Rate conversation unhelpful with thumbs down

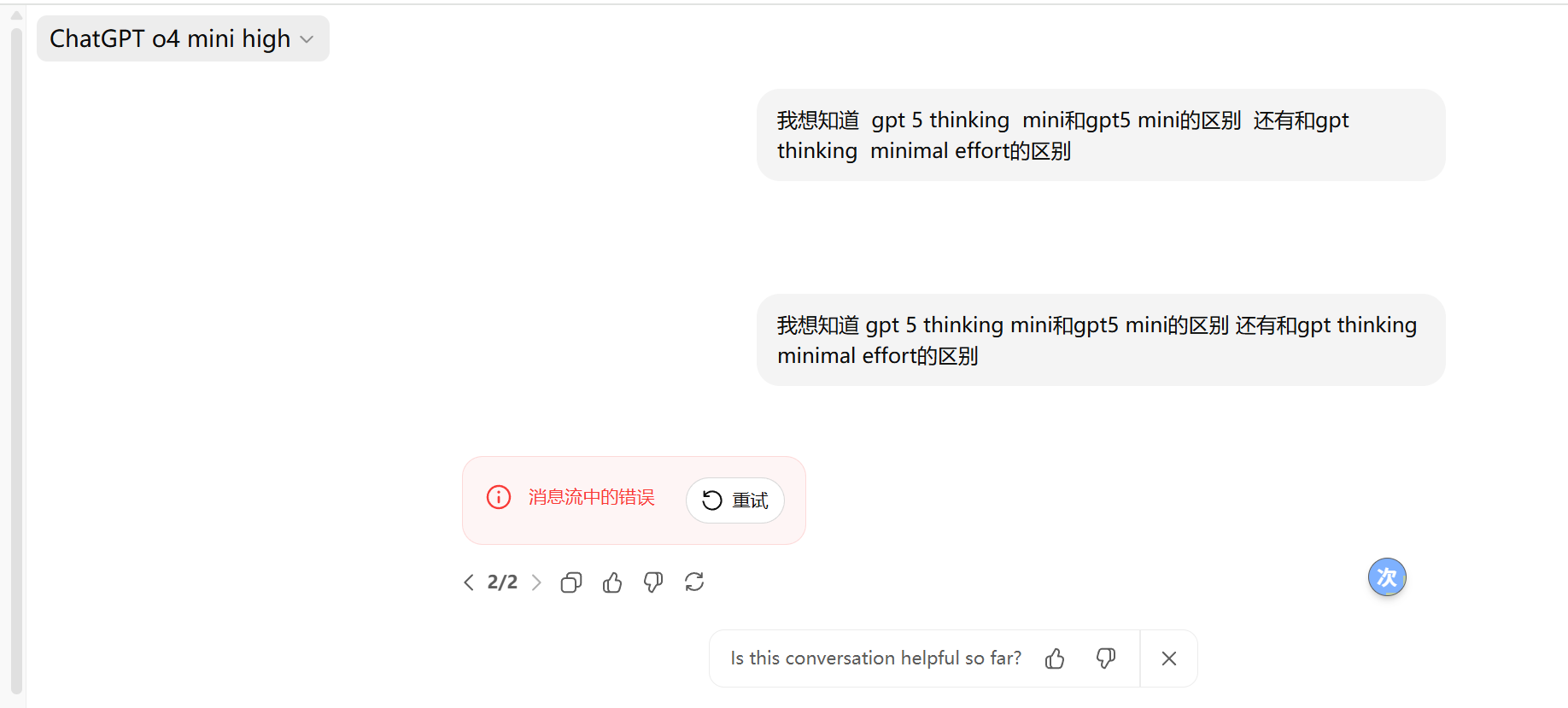pos(1106,658)
